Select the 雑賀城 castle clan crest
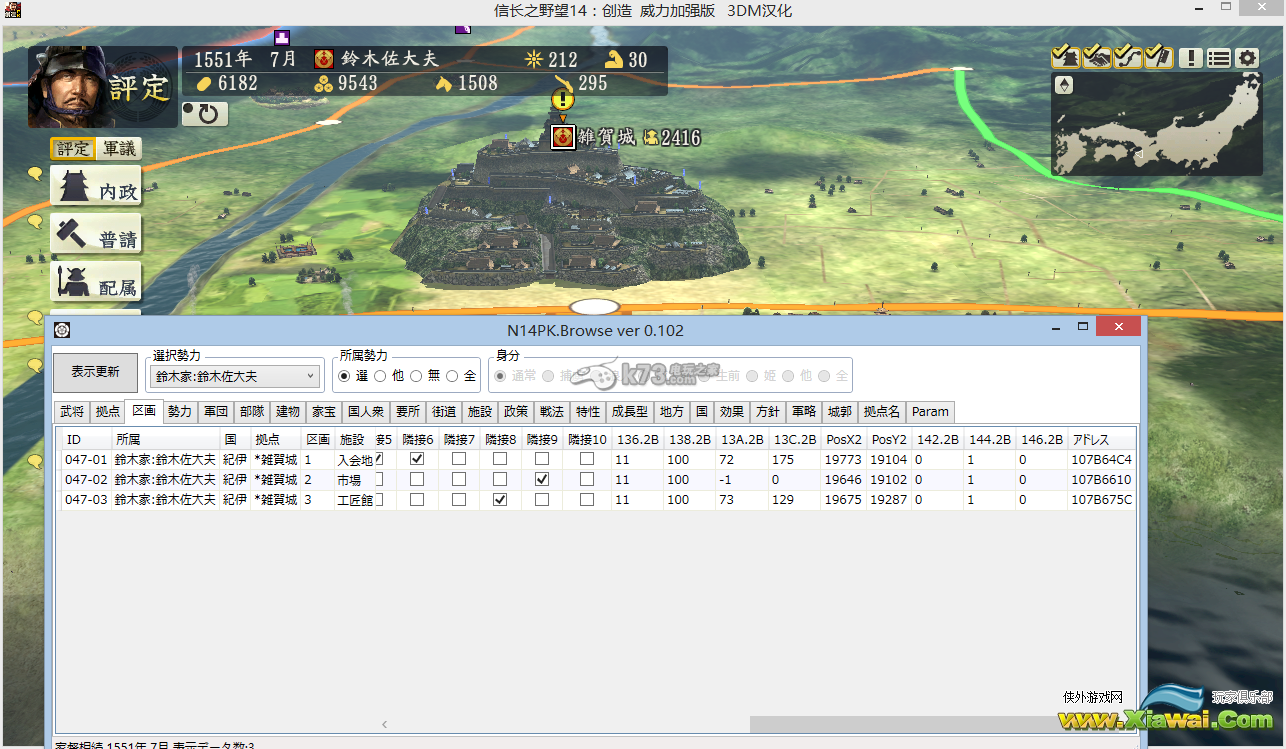Image resolution: width=1286 pixels, height=749 pixels. 563,137
